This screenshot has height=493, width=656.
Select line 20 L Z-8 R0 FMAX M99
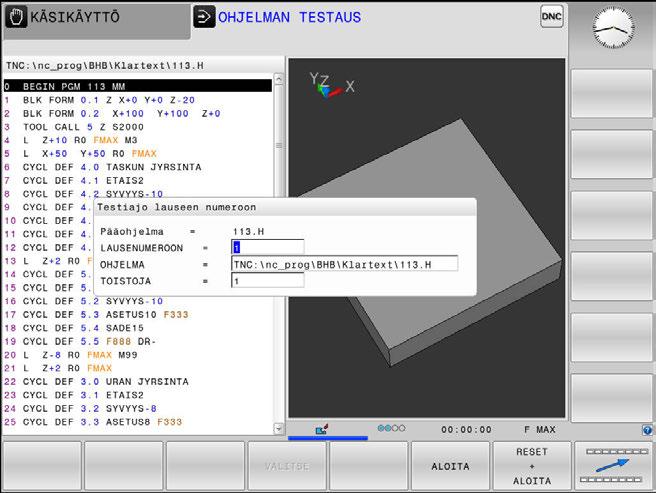[x=138, y=354]
